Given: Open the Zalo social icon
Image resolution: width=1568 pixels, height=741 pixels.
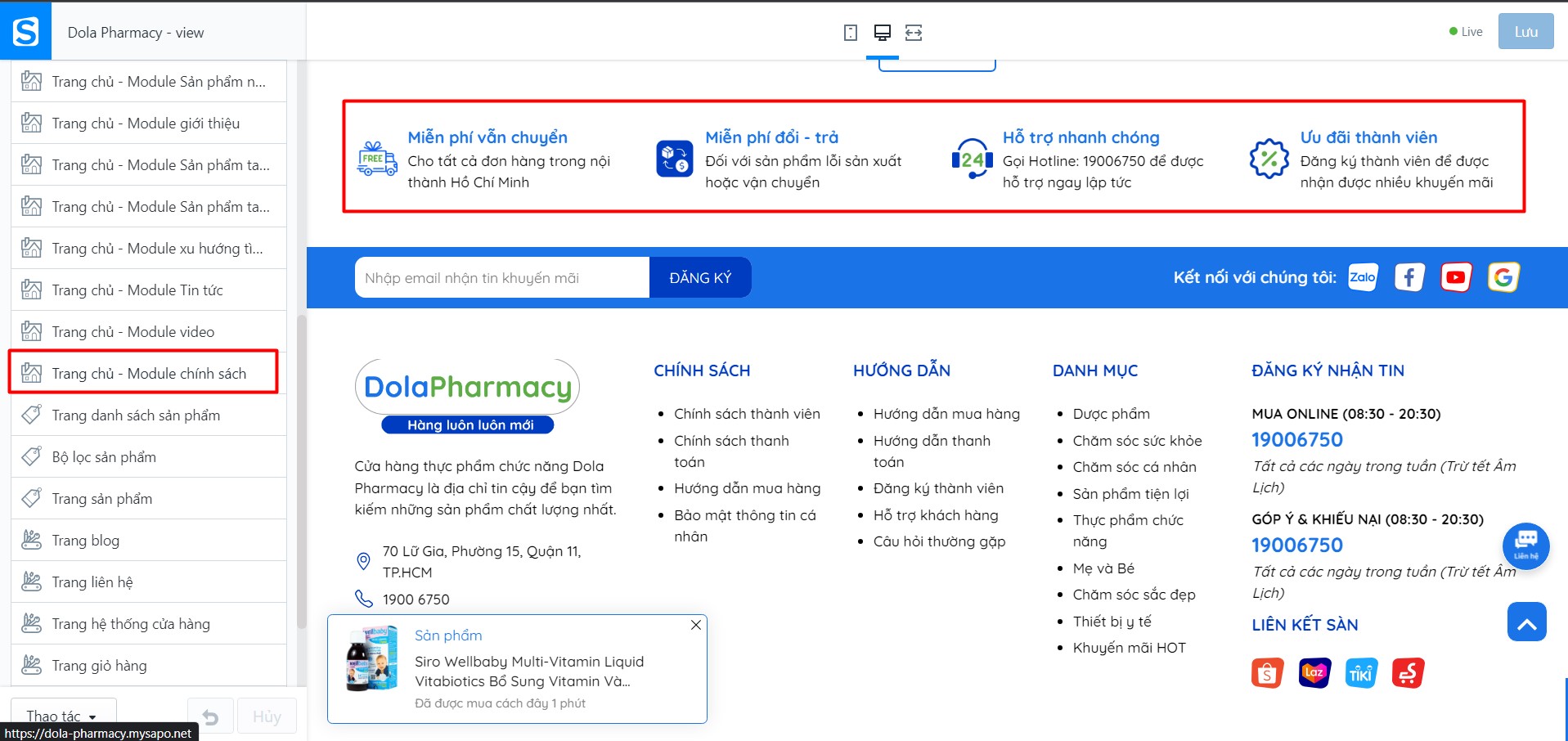Looking at the screenshot, I should (1363, 277).
